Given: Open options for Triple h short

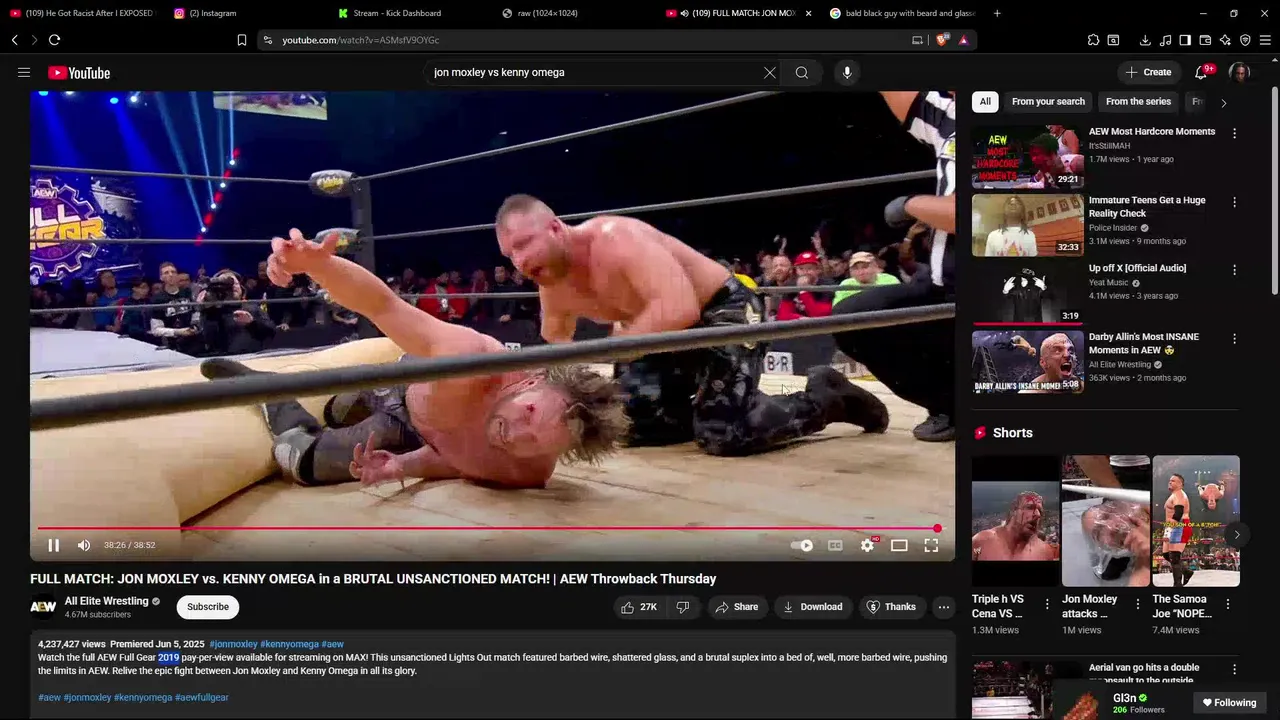Looking at the screenshot, I should coord(1047,604).
